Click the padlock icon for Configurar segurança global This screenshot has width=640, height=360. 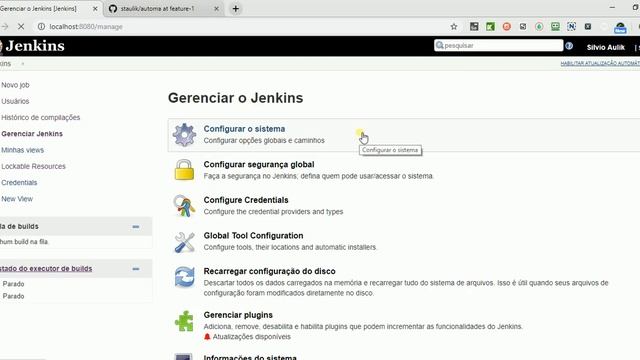point(184,170)
